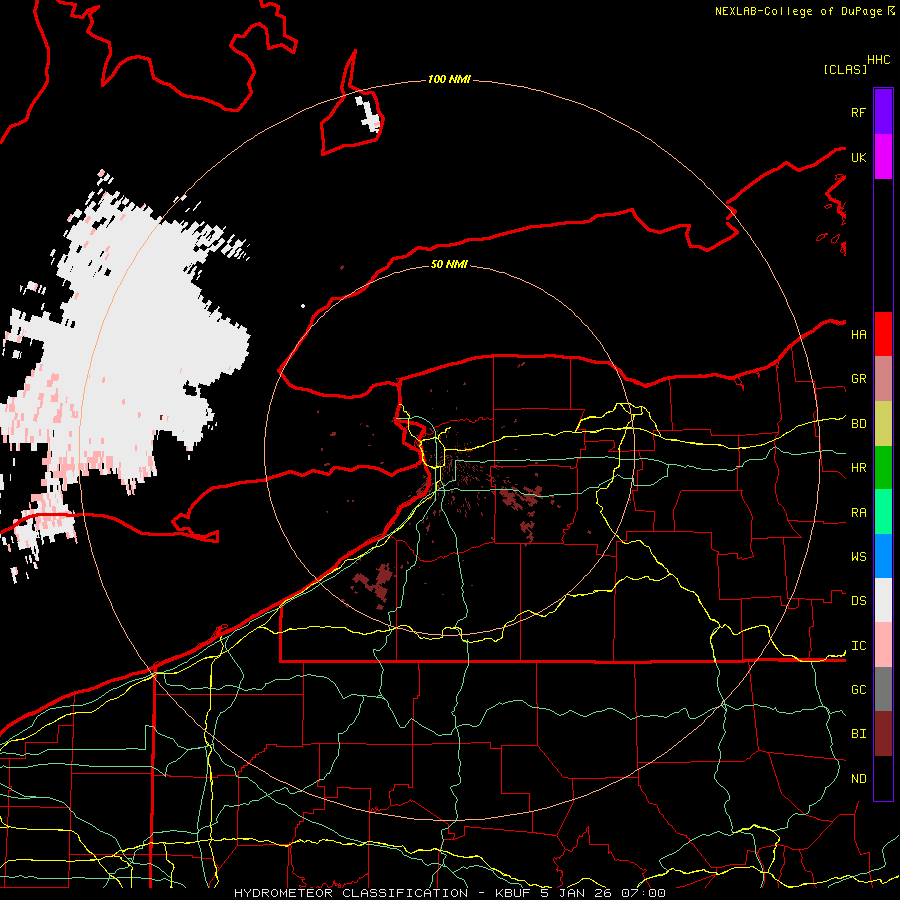Click the brown biological echo cluster southwest of radar
This screenshot has height=900, width=900.
tap(374, 584)
